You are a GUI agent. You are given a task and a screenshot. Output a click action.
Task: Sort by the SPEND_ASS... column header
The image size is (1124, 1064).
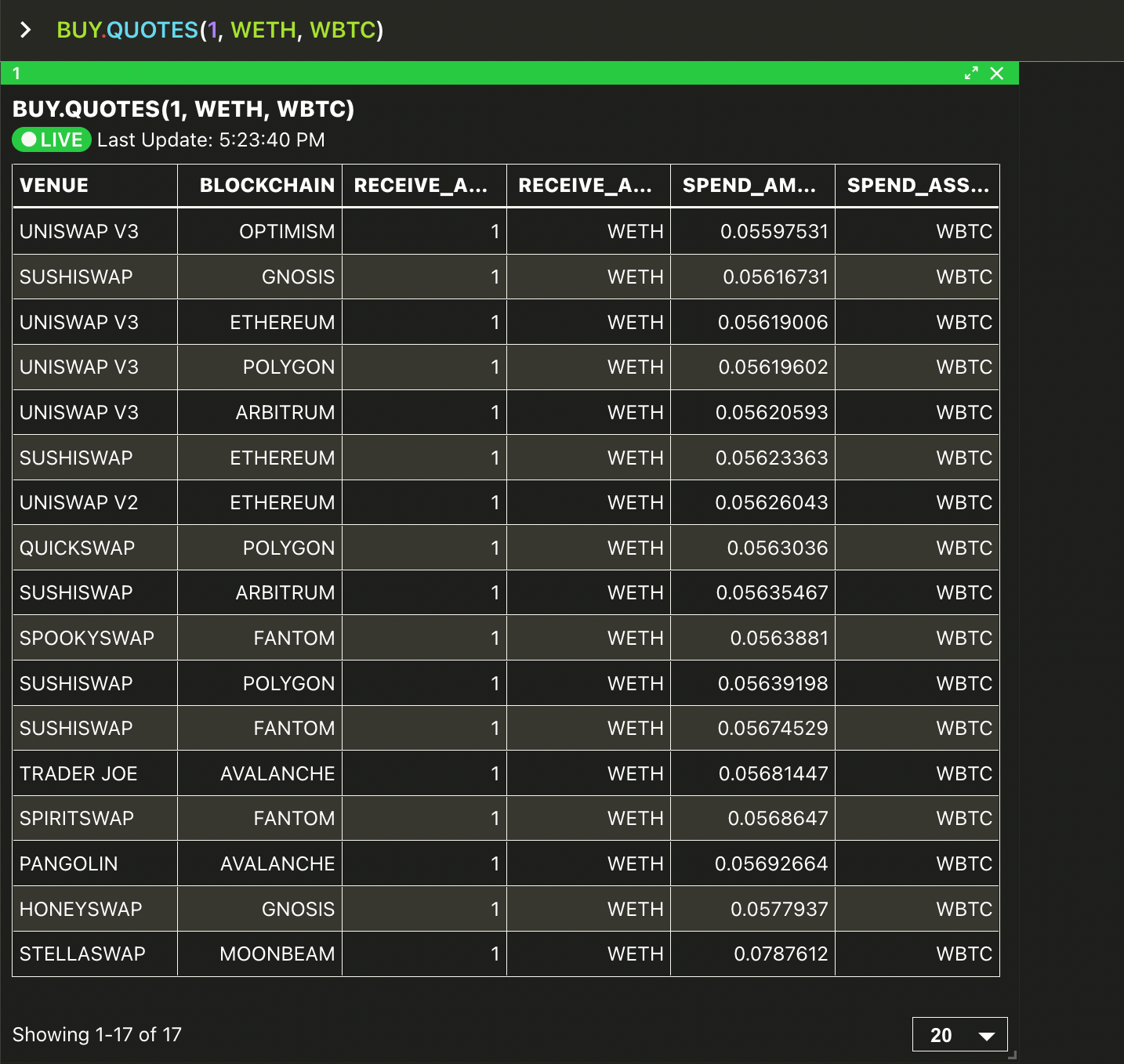pyautogui.click(x=918, y=186)
